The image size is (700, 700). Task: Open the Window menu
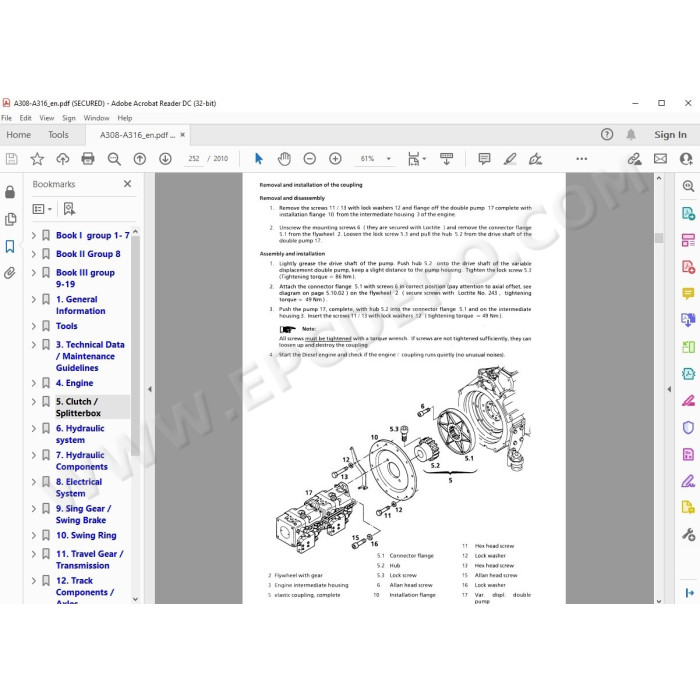(x=96, y=118)
